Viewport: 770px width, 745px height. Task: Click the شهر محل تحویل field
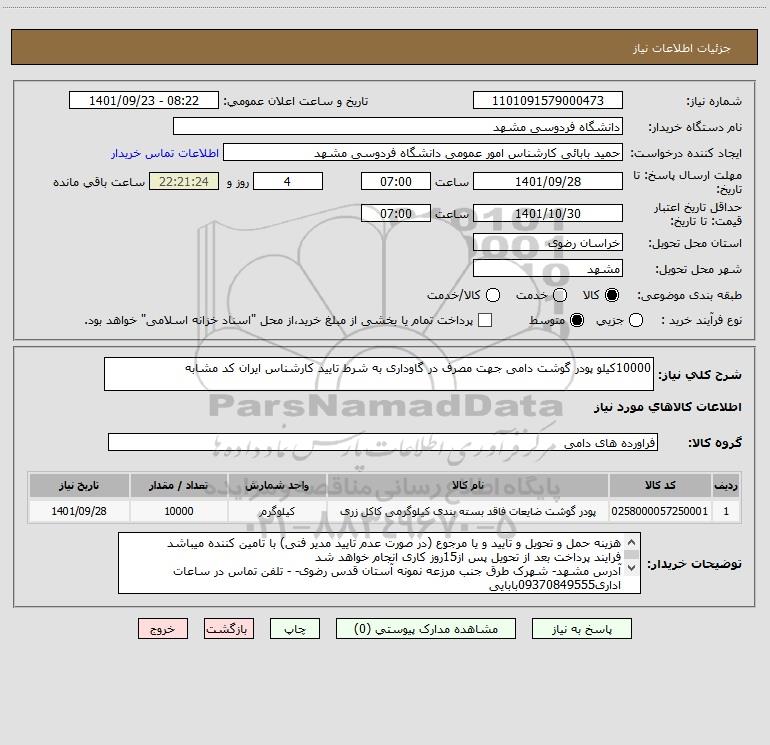click(548, 269)
